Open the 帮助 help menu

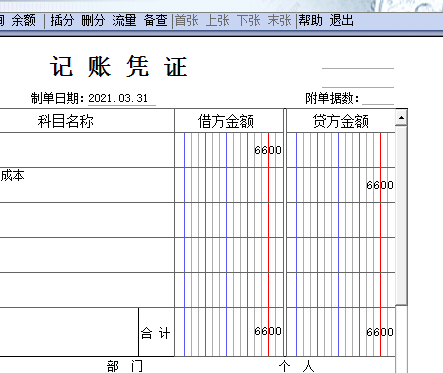pos(310,20)
